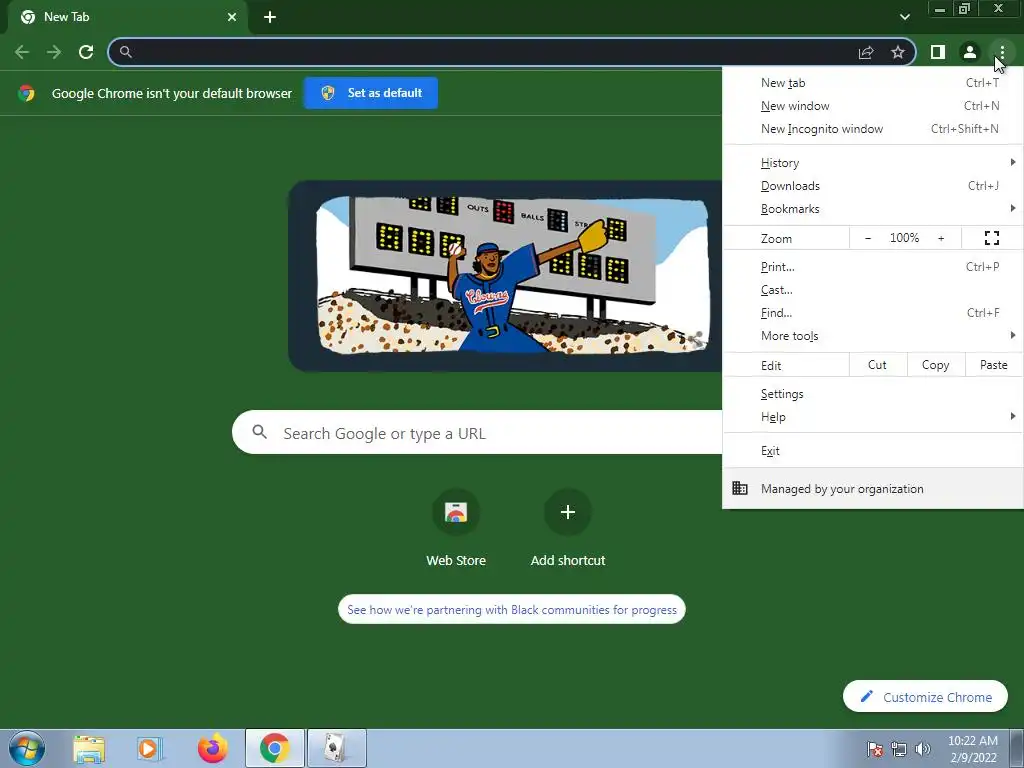Click Cut in the Edit row
1024x768 pixels.
(x=878, y=365)
